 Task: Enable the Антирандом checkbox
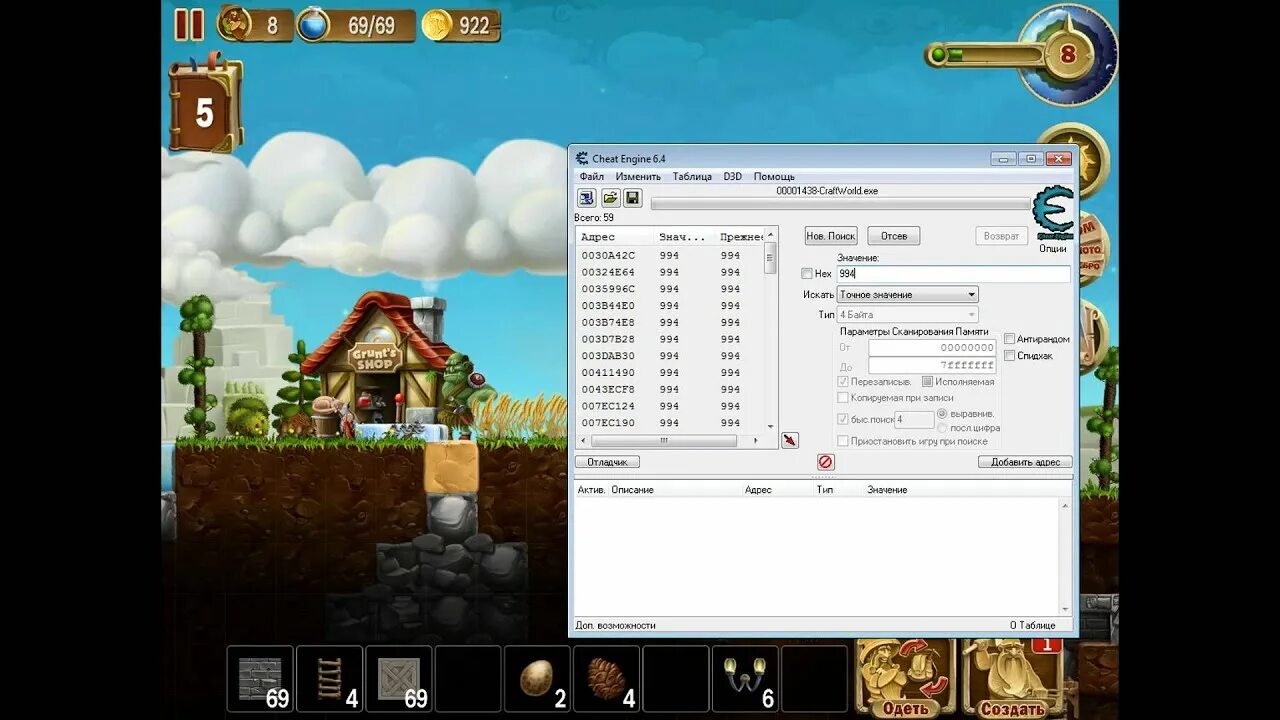pos(1010,339)
